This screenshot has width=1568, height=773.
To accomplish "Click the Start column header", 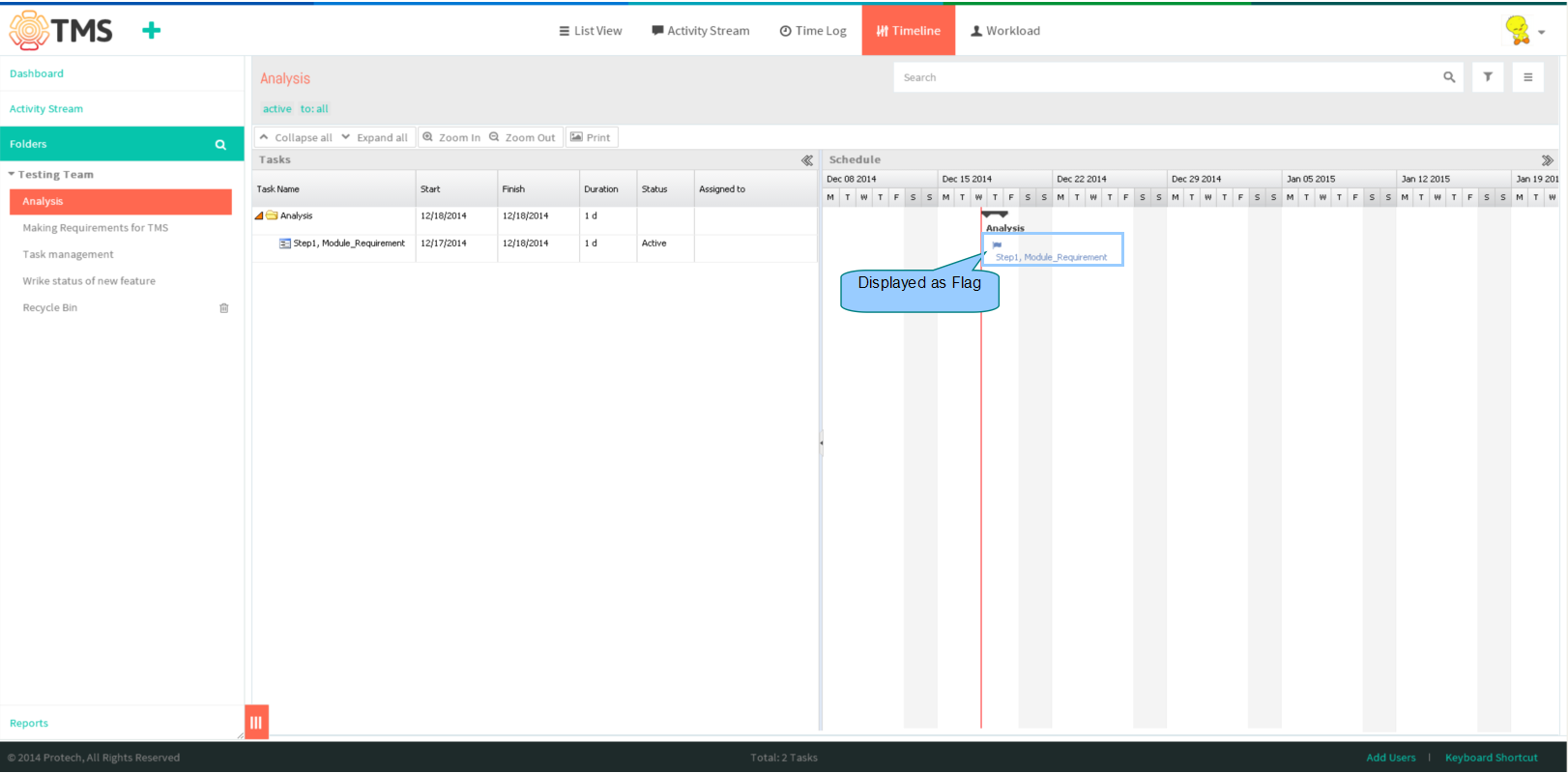I will tap(456, 189).
